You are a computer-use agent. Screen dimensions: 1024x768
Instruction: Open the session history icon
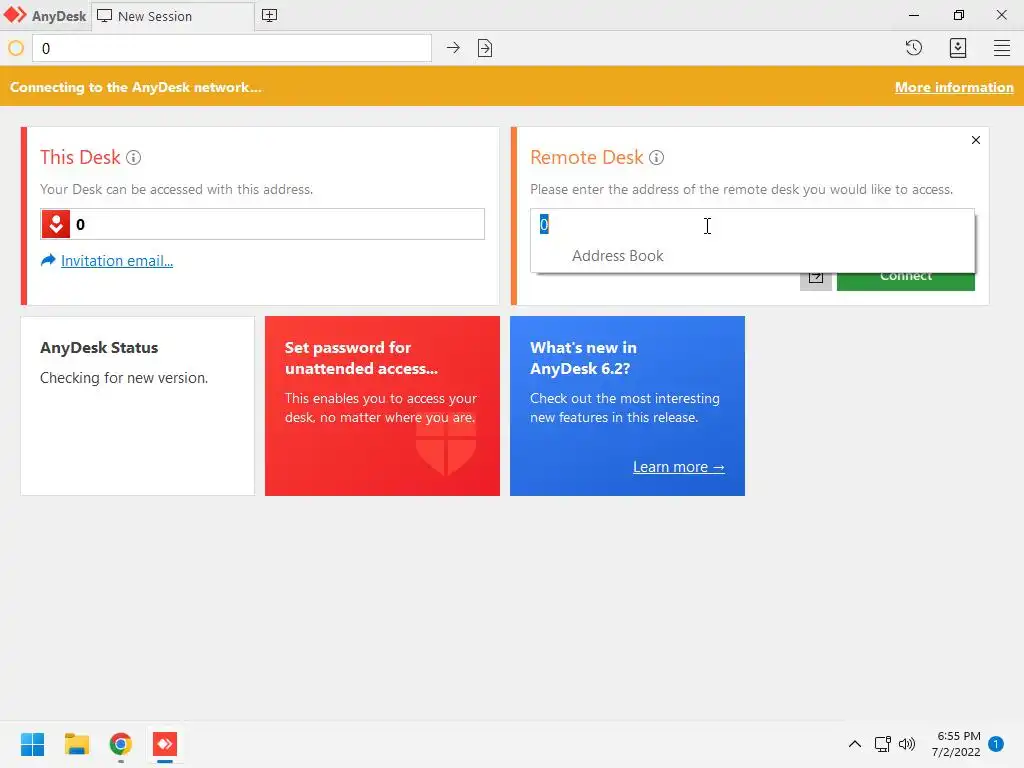tap(914, 48)
